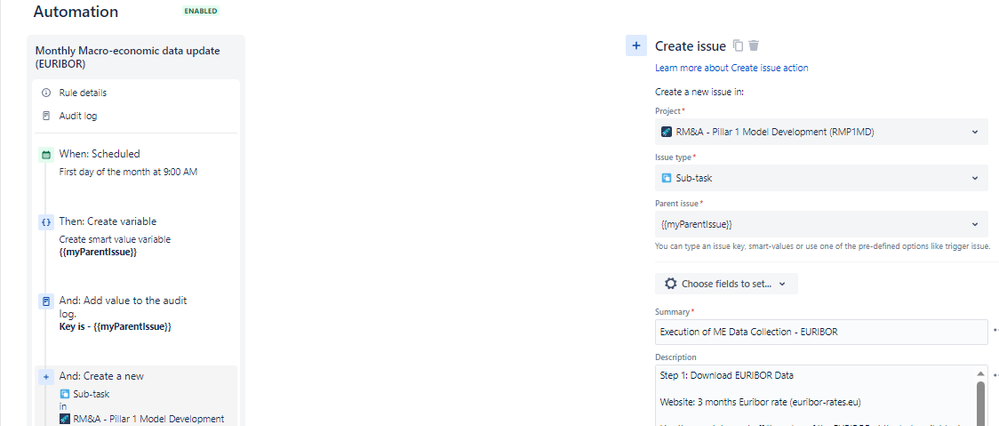999x426 pixels.
Task: Delete the Create issue action via trash icon
Action: coord(754,46)
